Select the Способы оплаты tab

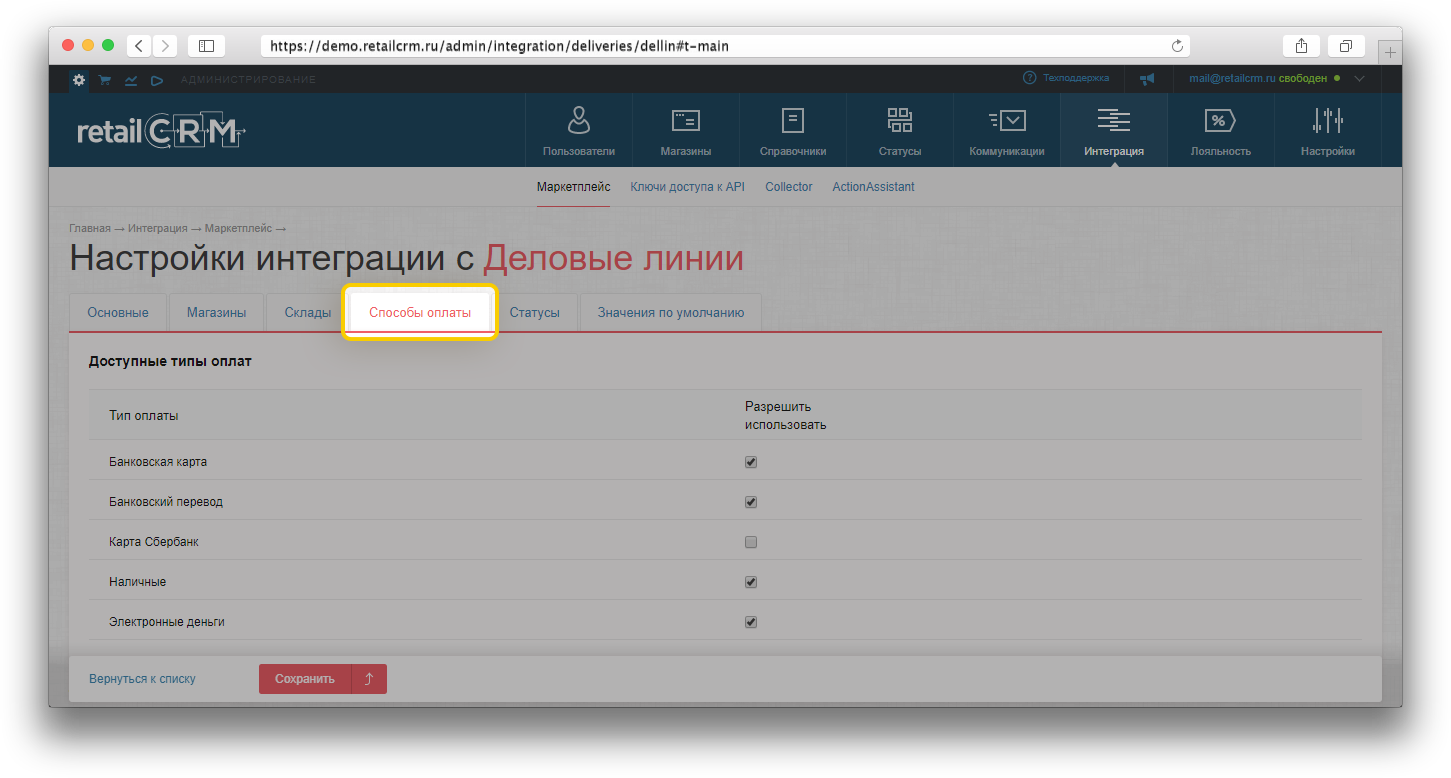[420, 312]
